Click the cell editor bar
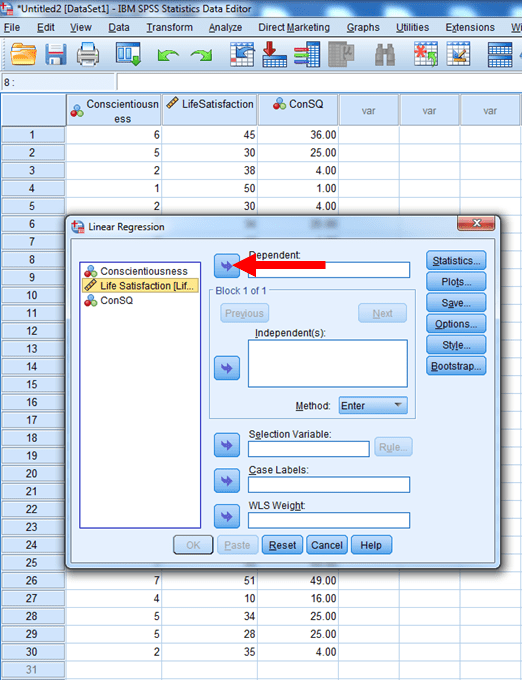 pos(319,82)
